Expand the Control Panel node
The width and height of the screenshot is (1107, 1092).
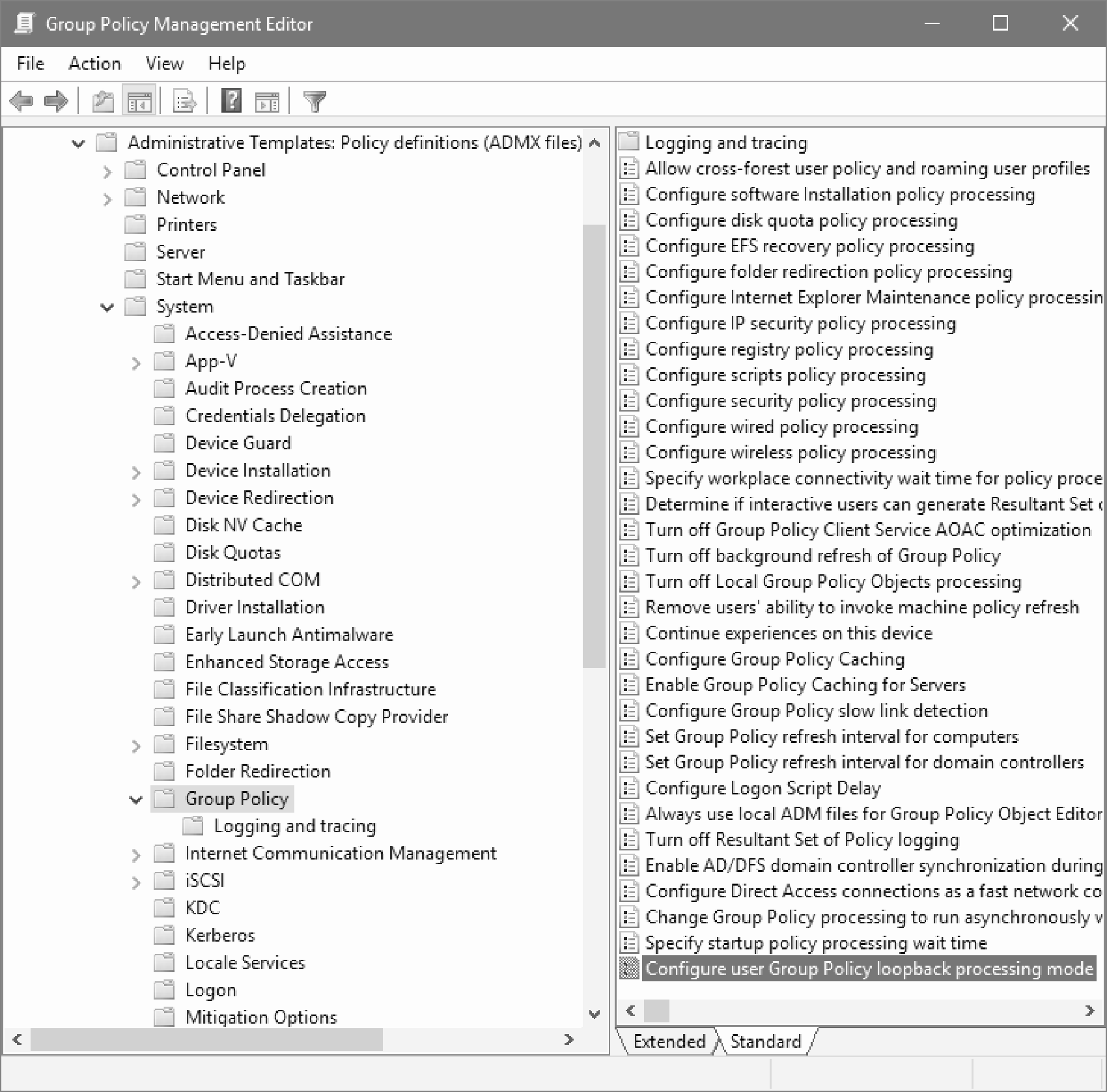click(x=107, y=170)
